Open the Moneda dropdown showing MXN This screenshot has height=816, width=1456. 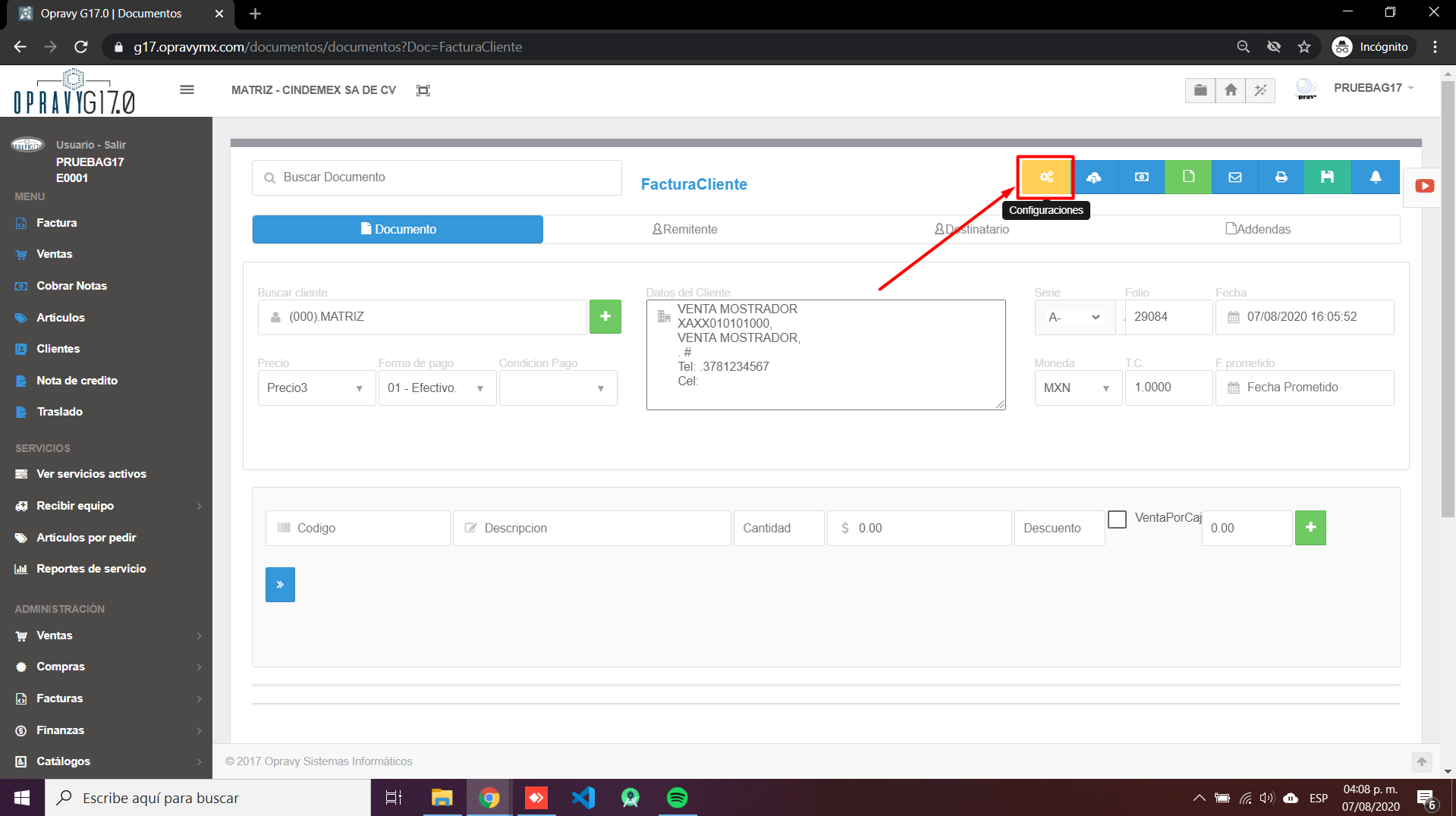[x=1077, y=388]
